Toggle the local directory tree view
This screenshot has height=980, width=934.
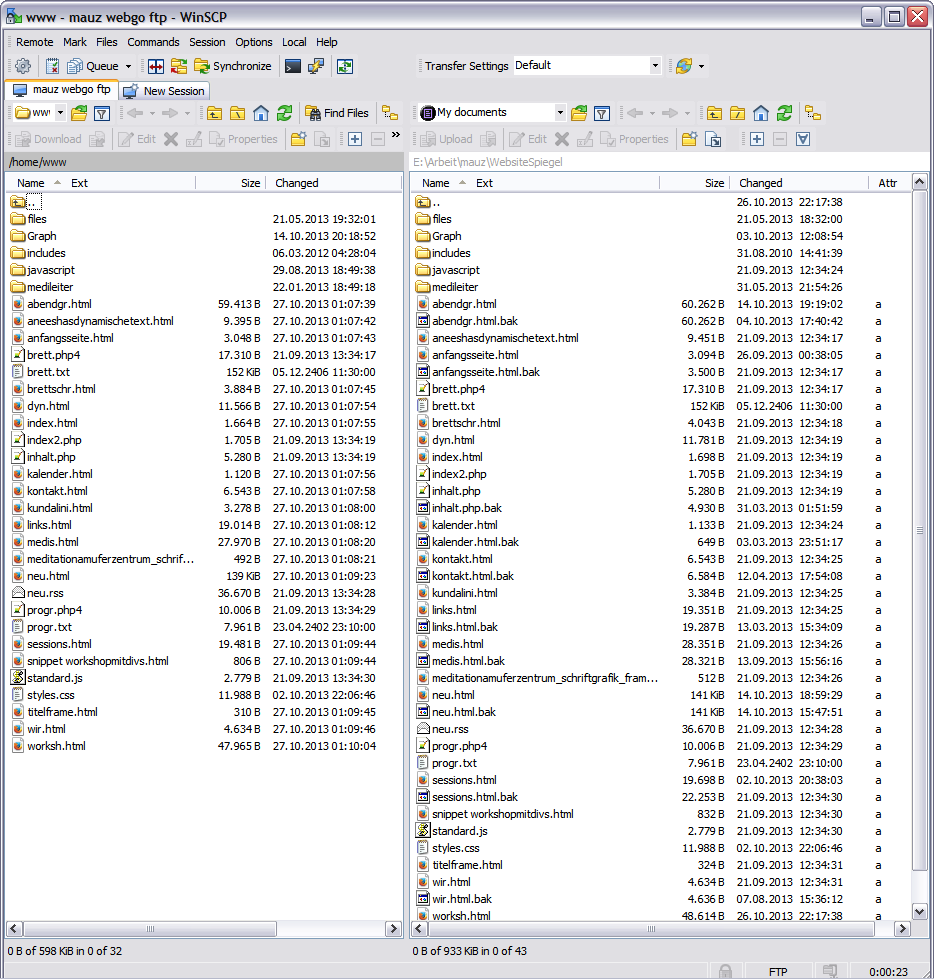tap(813, 113)
